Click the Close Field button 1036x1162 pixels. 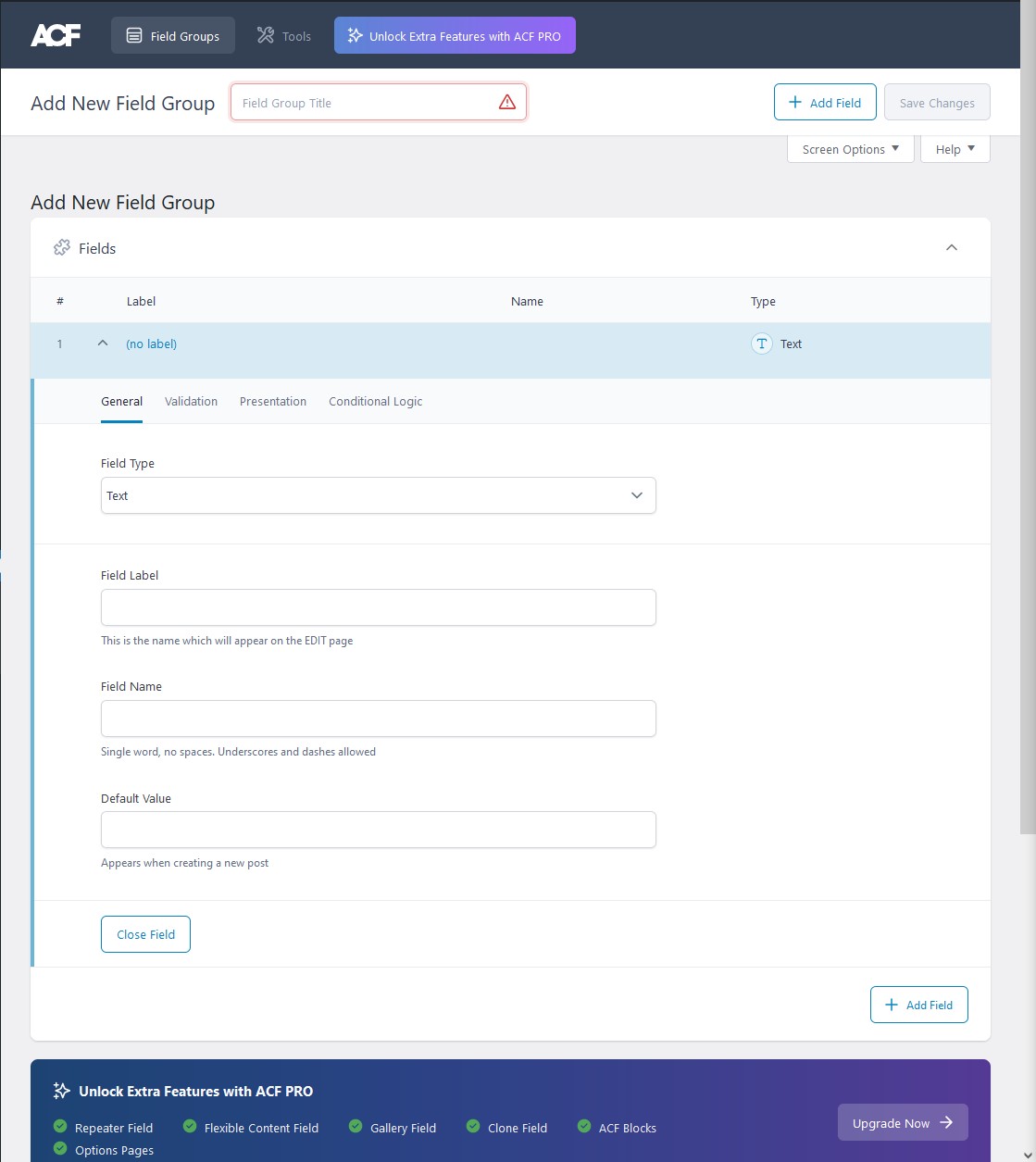[x=145, y=934]
